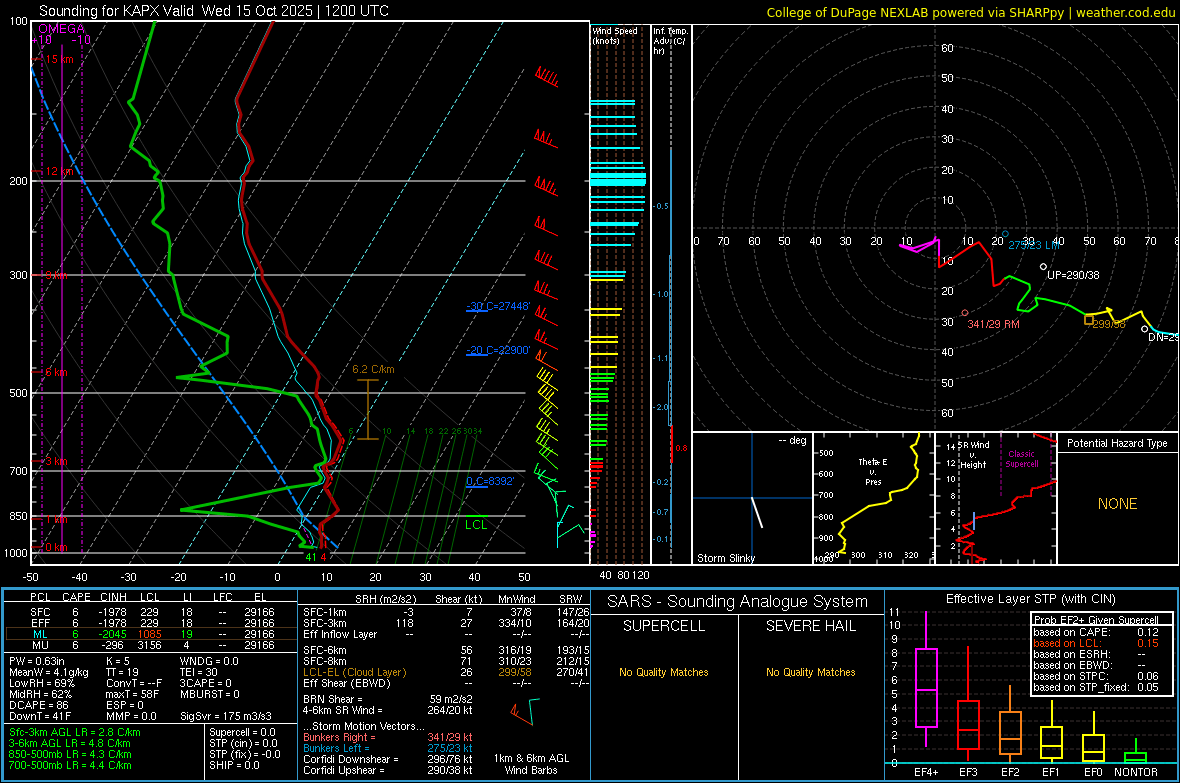
Task: Click the 'SARS - Sounding Analogue System' heading
Action: pos(737,602)
